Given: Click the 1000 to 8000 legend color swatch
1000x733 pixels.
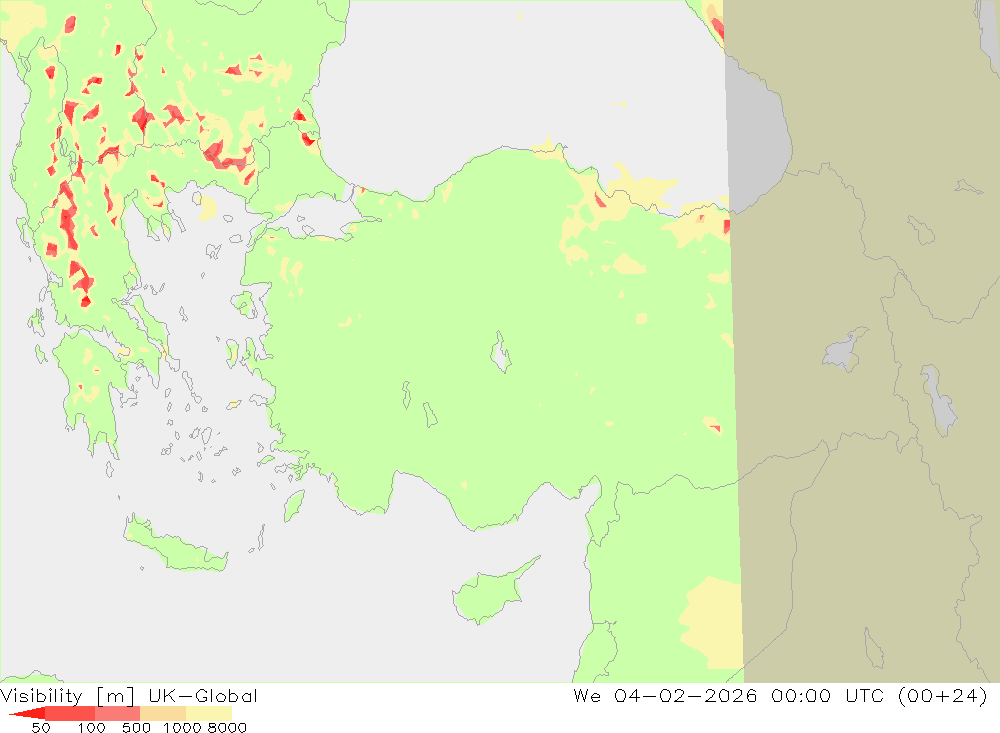Looking at the screenshot, I should tap(209, 713).
